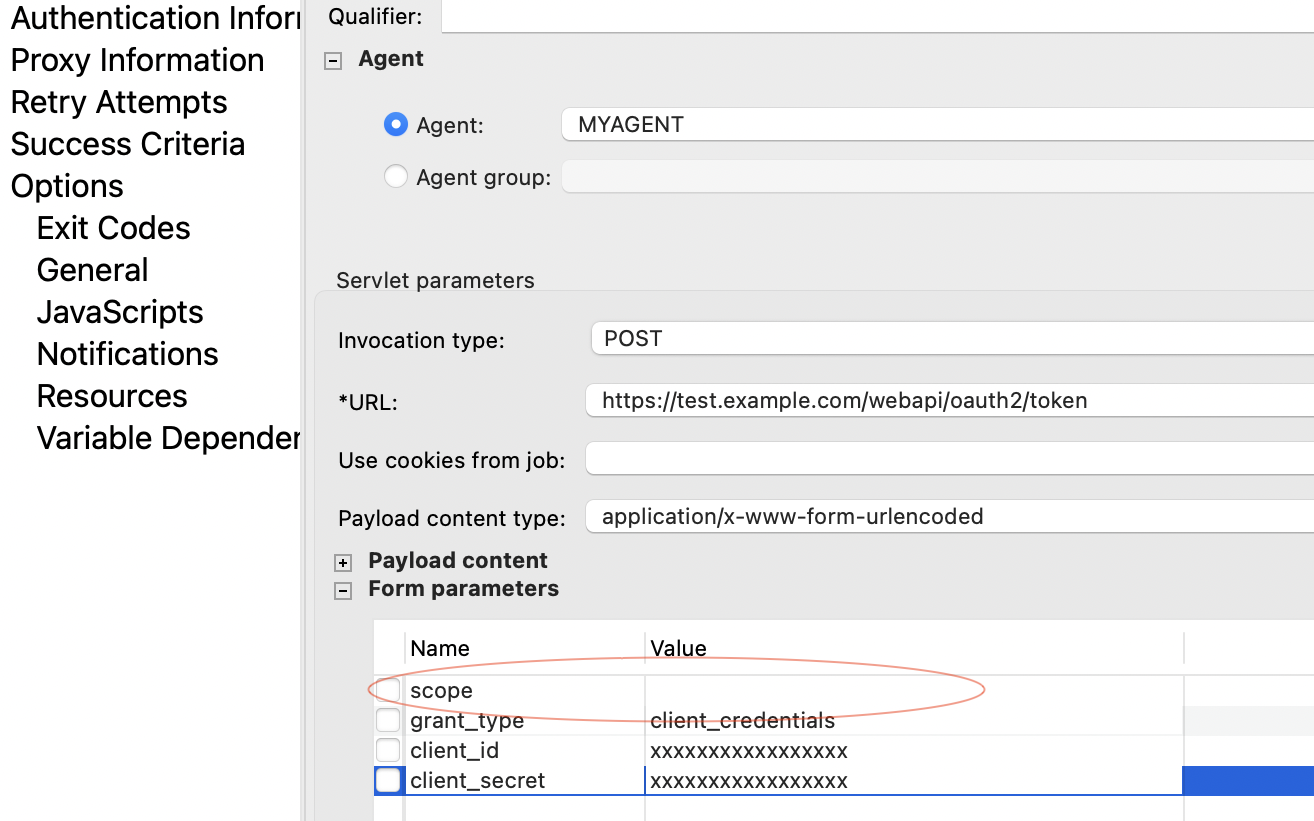1314x821 pixels.
Task: Open Proxy Information in the sidebar
Action: click(x=137, y=60)
